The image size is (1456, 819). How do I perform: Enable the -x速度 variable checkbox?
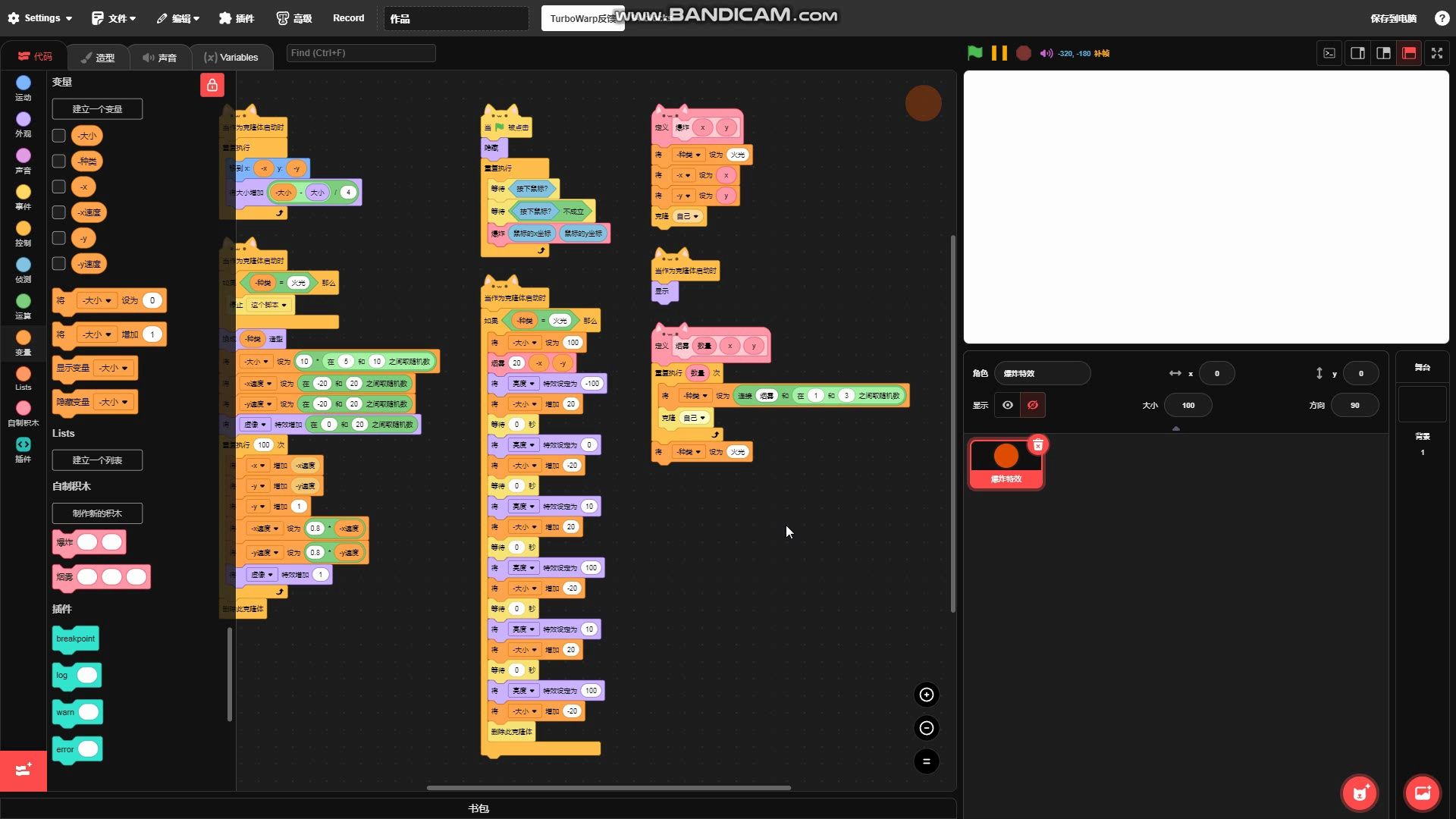click(58, 212)
